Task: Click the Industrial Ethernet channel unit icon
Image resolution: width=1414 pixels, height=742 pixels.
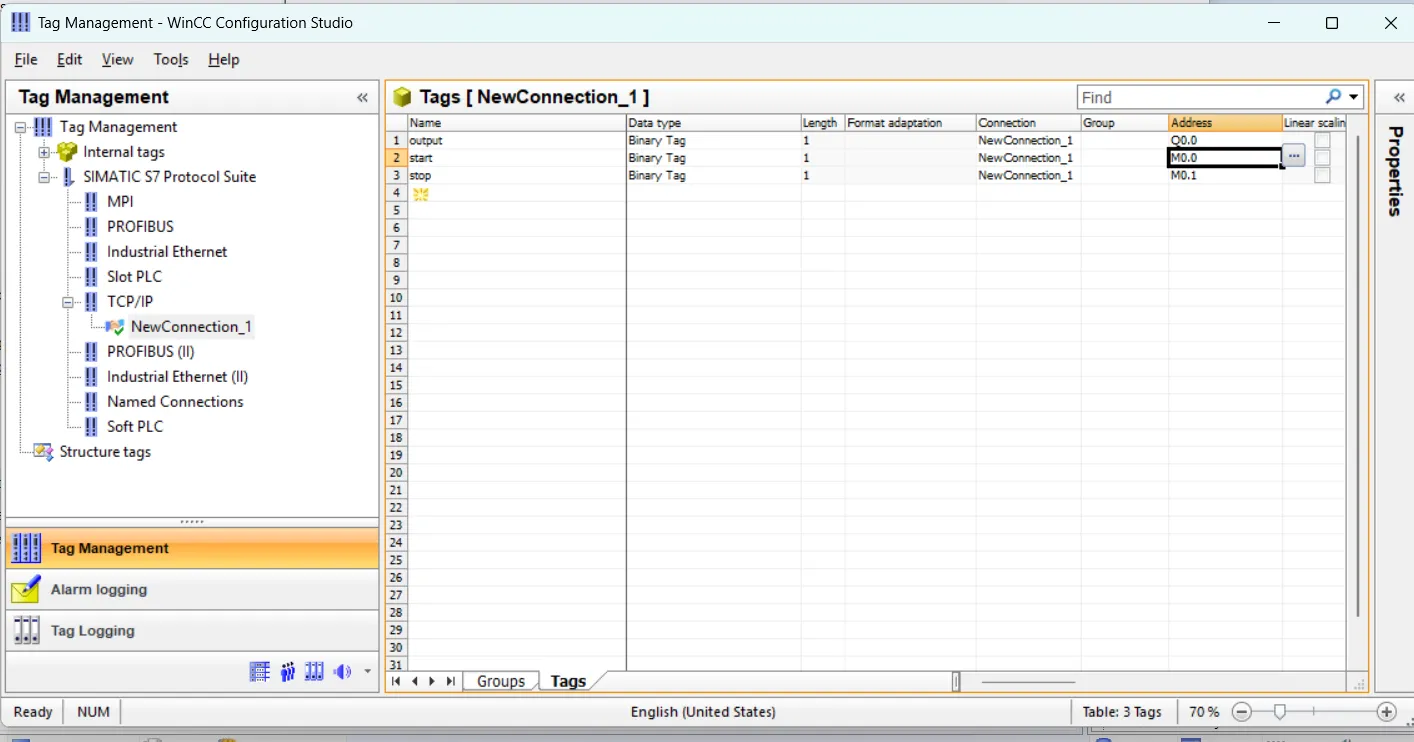Action: [x=92, y=251]
